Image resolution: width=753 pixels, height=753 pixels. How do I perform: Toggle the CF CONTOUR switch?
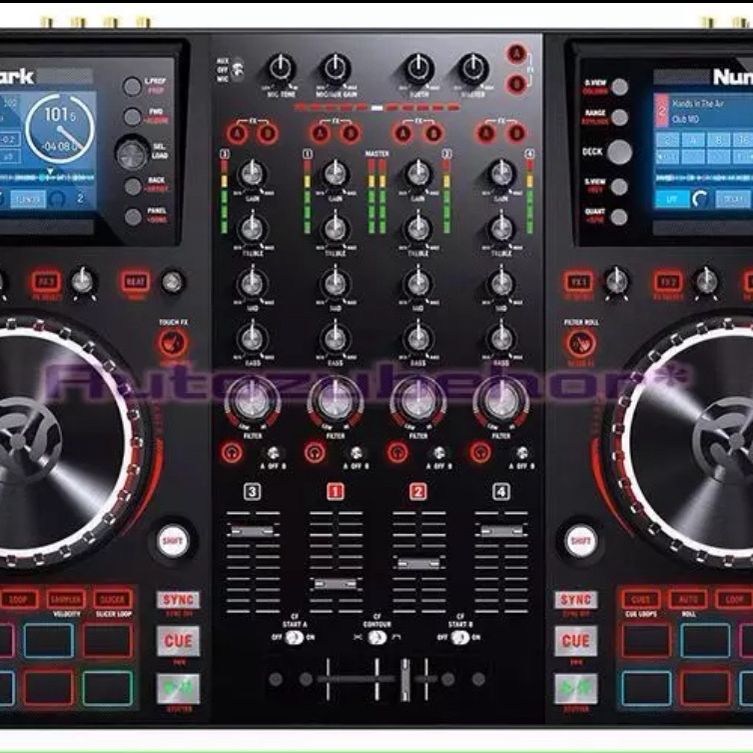pos(377,638)
